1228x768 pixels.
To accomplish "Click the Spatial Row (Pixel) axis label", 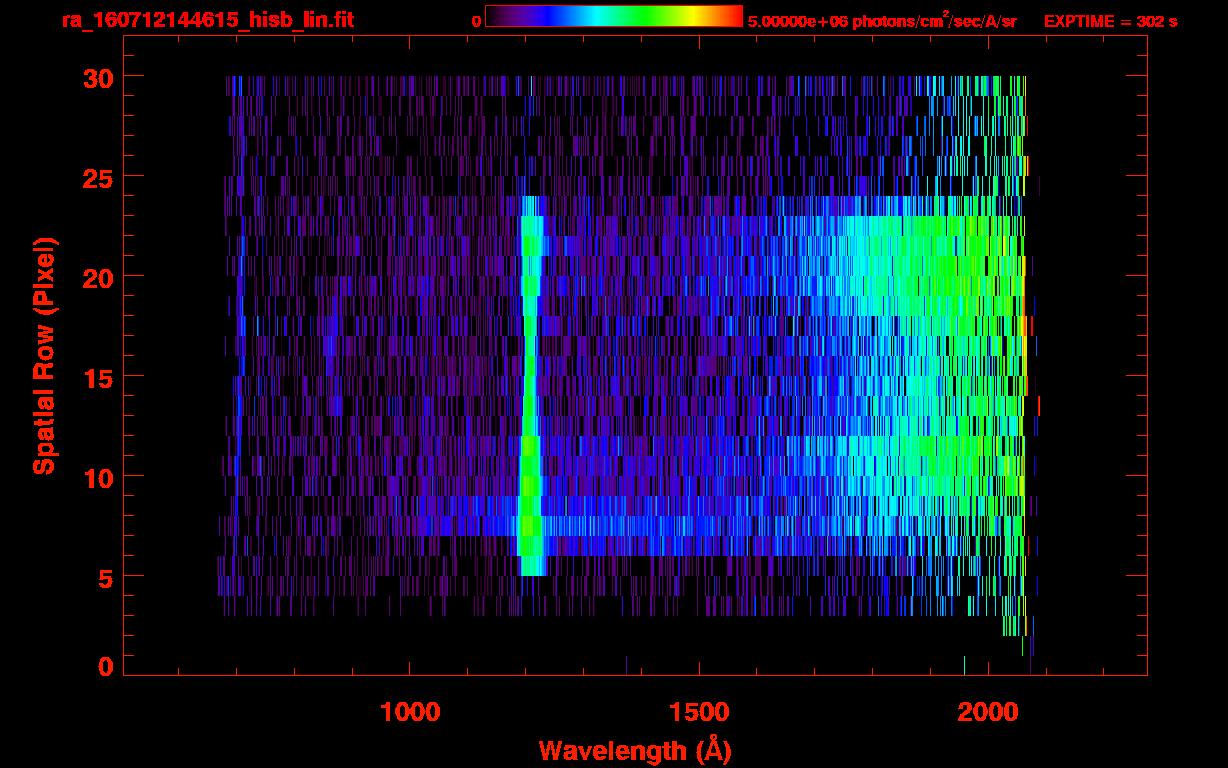I will [x=43, y=355].
